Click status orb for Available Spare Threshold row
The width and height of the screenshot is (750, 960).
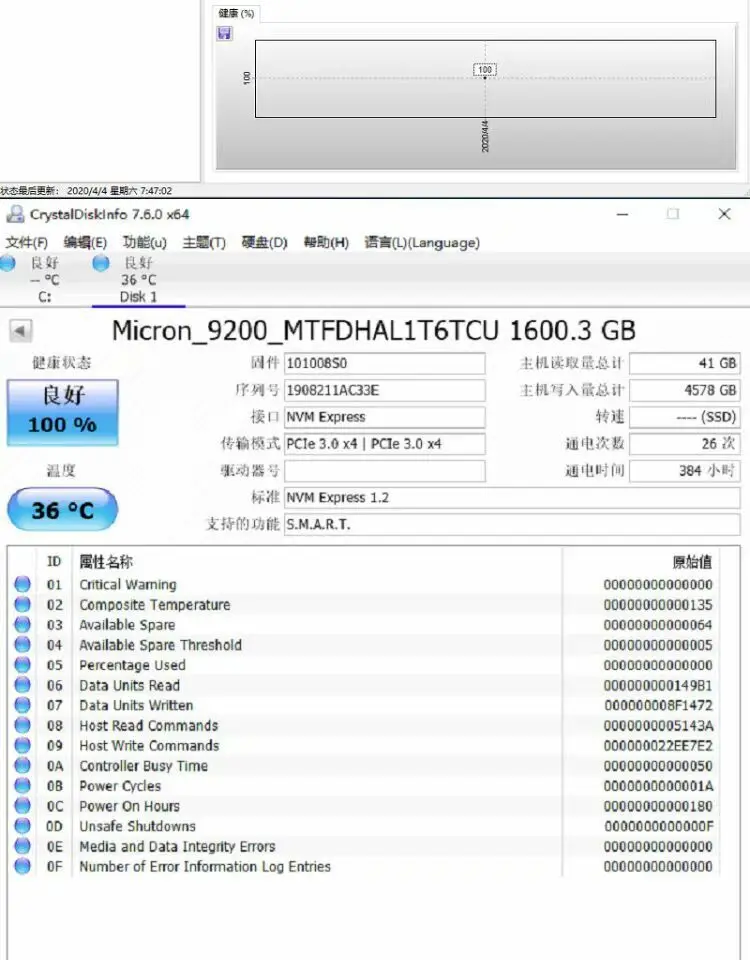[23, 645]
